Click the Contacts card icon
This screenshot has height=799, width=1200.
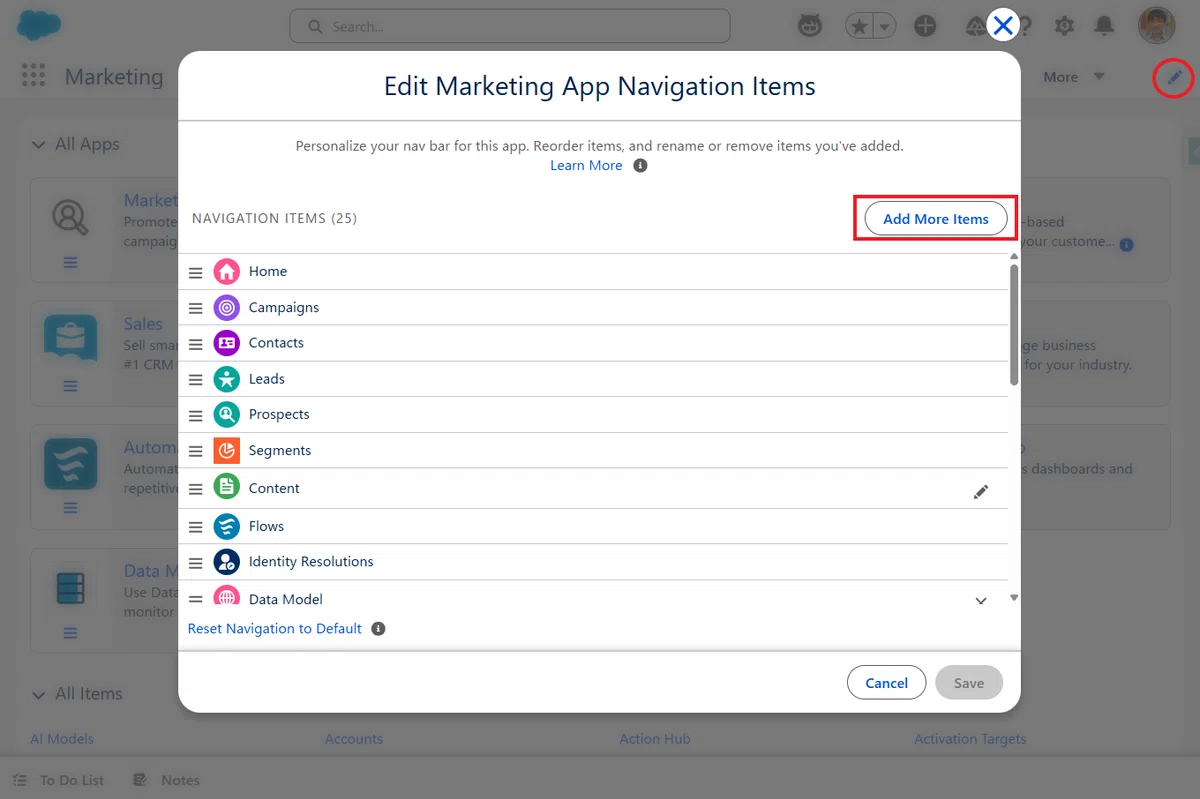coord(227,343)
